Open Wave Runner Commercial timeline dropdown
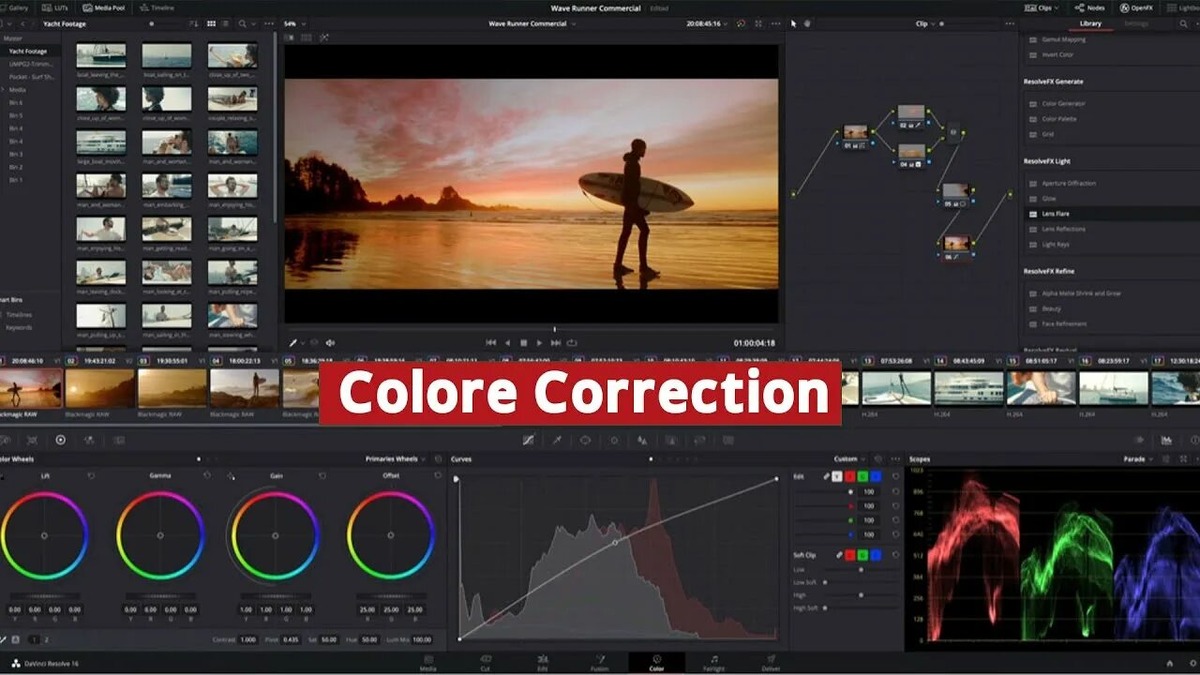This screenshot has height=675, width=1200. click(x=534, y=23)
